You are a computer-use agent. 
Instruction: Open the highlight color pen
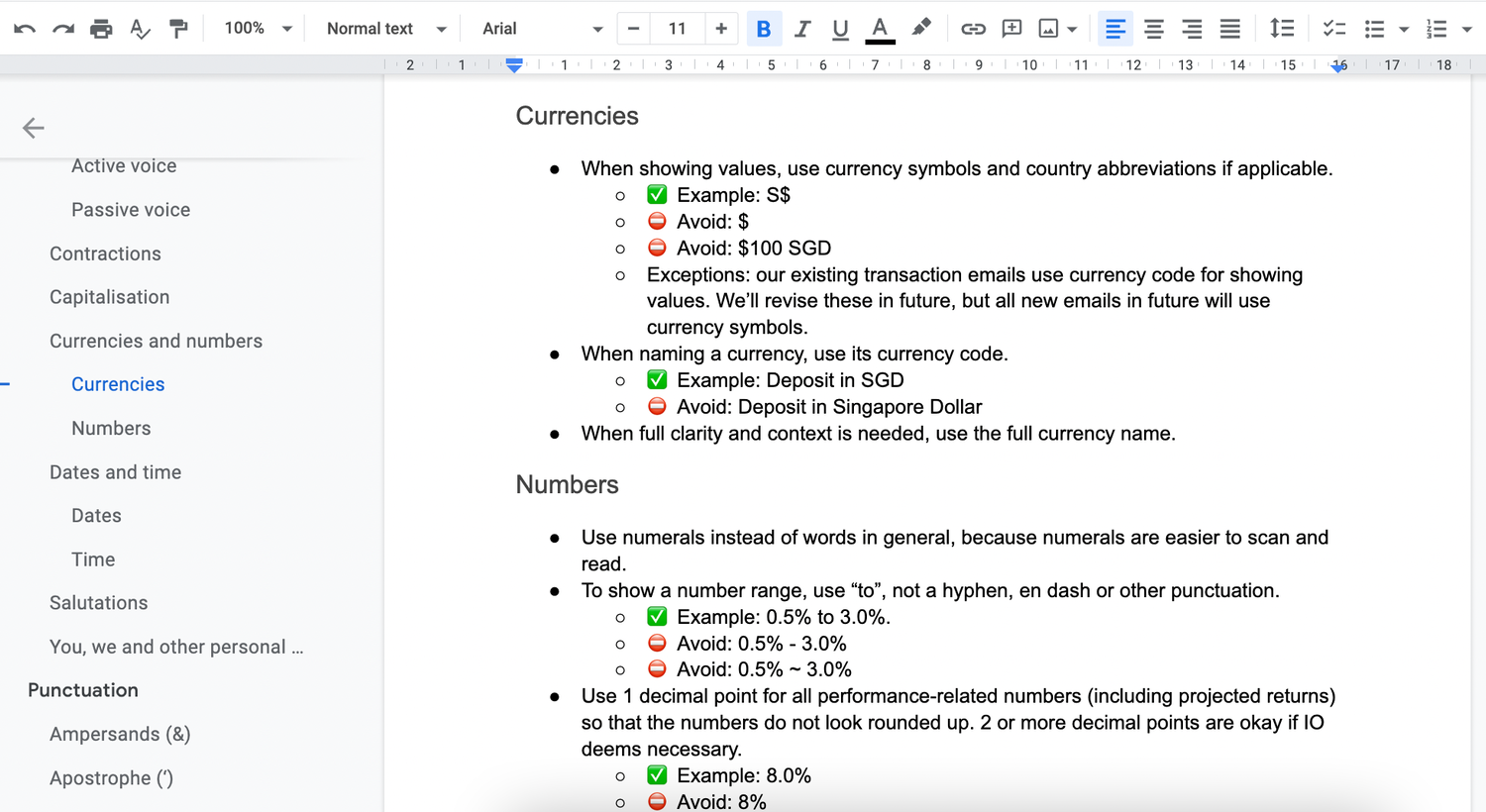921,29
